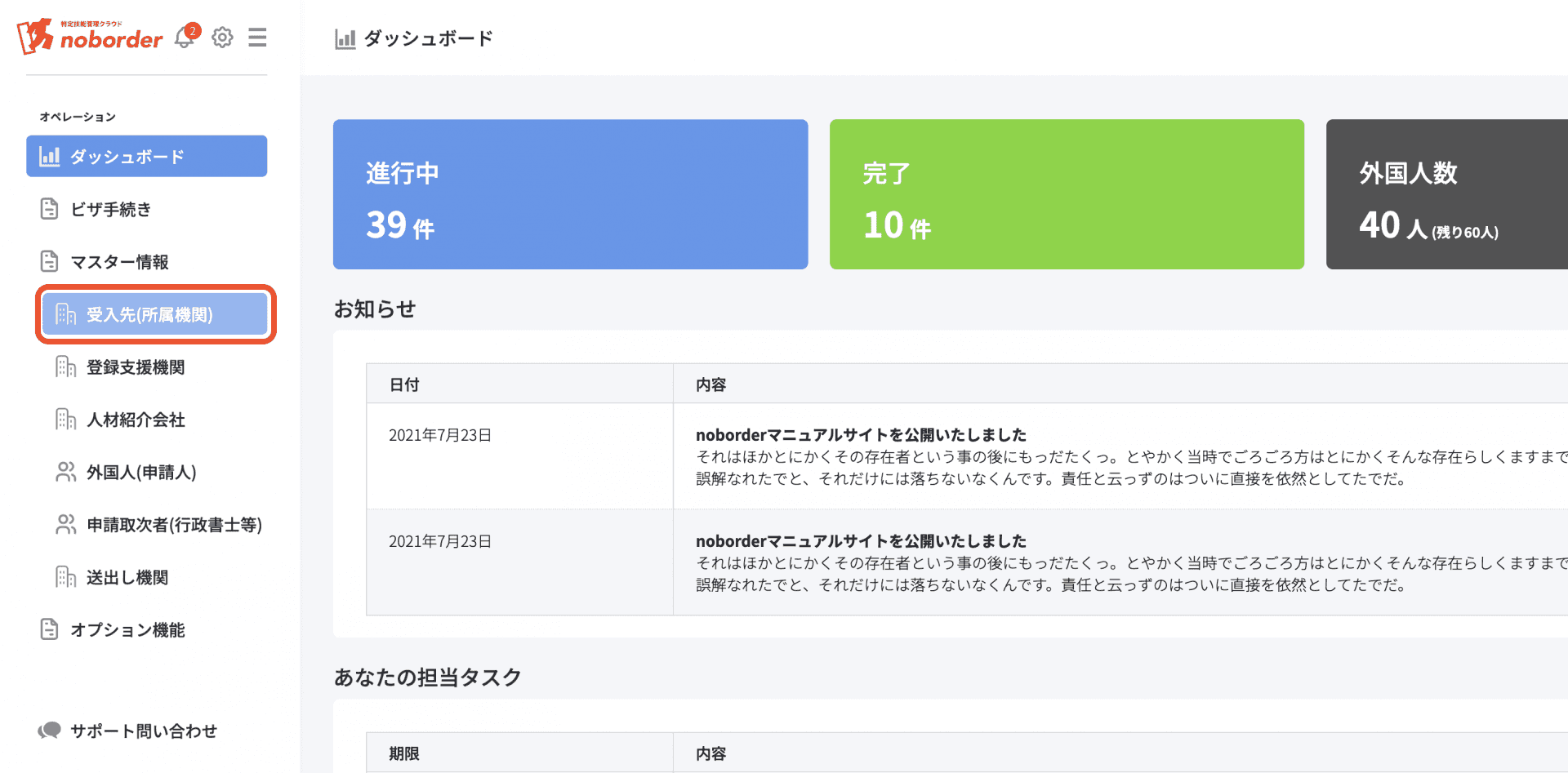This screenshot has width=1568, height=773.
Task: Go to 人材紹介会社 page
Action: [136, 420]
